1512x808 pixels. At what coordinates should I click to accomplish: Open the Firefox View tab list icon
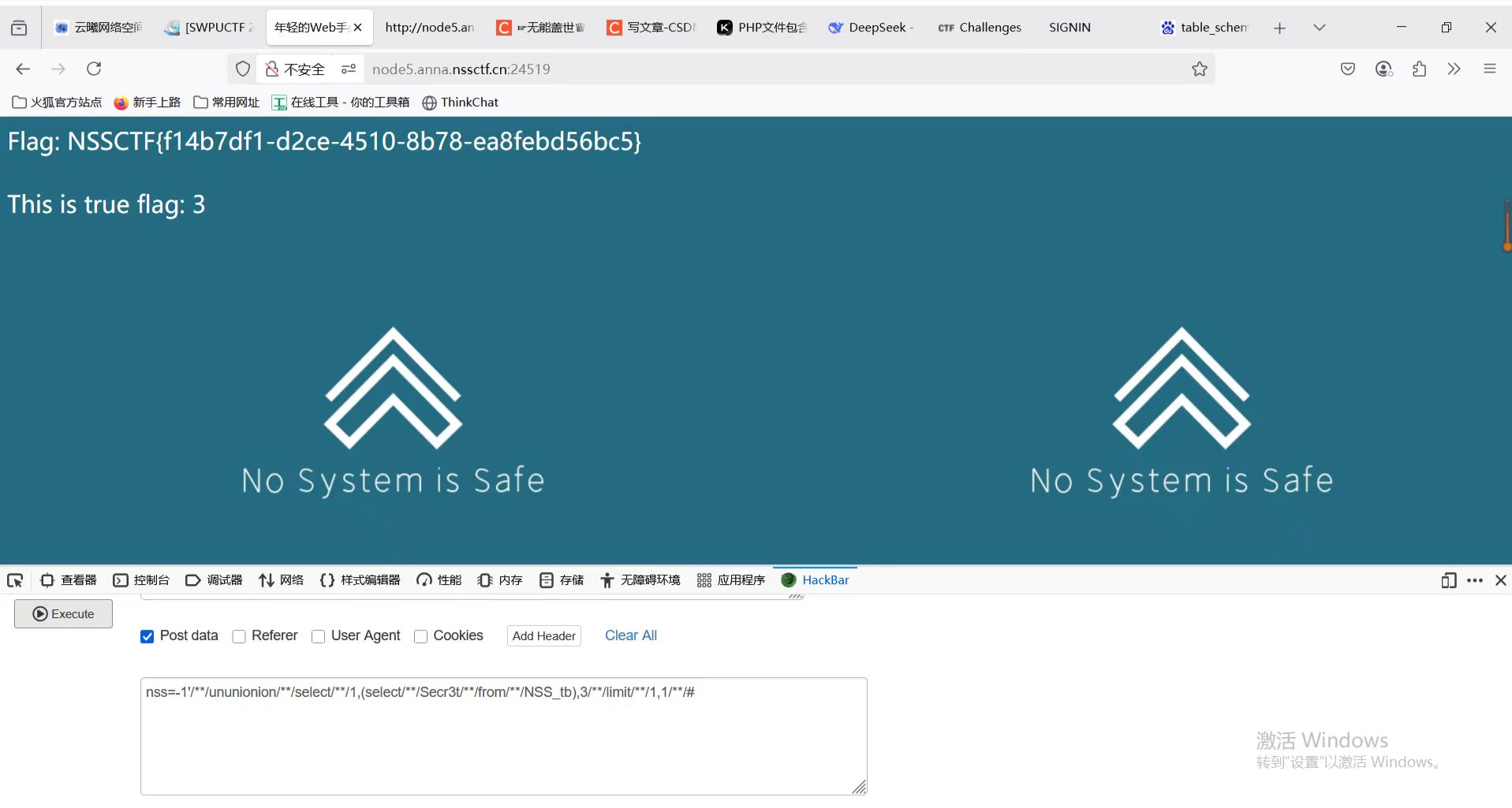(x=19, y=28)
